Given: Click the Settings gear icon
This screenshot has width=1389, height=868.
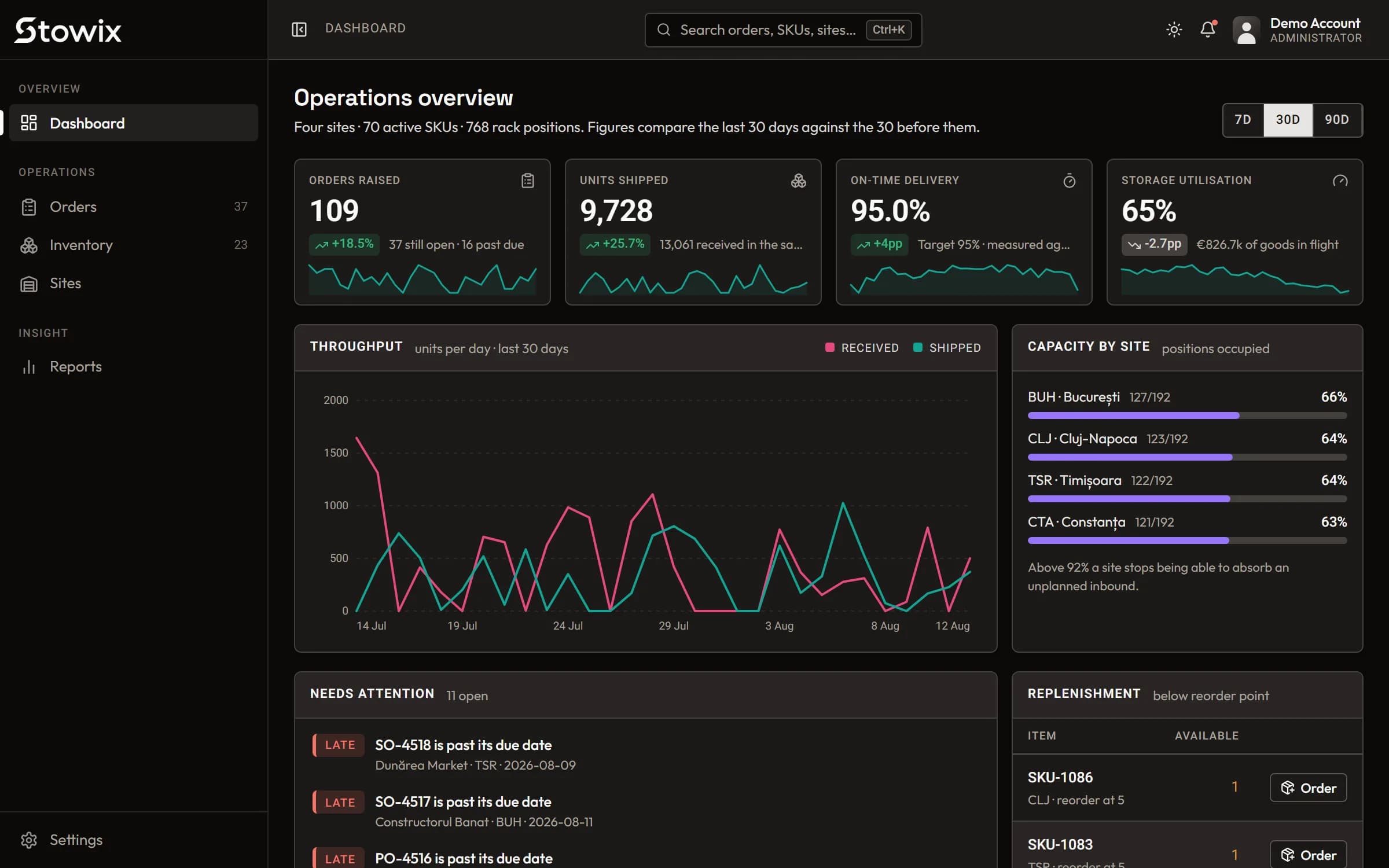Looking at the screenshot, I should click(x=29, y=840).
